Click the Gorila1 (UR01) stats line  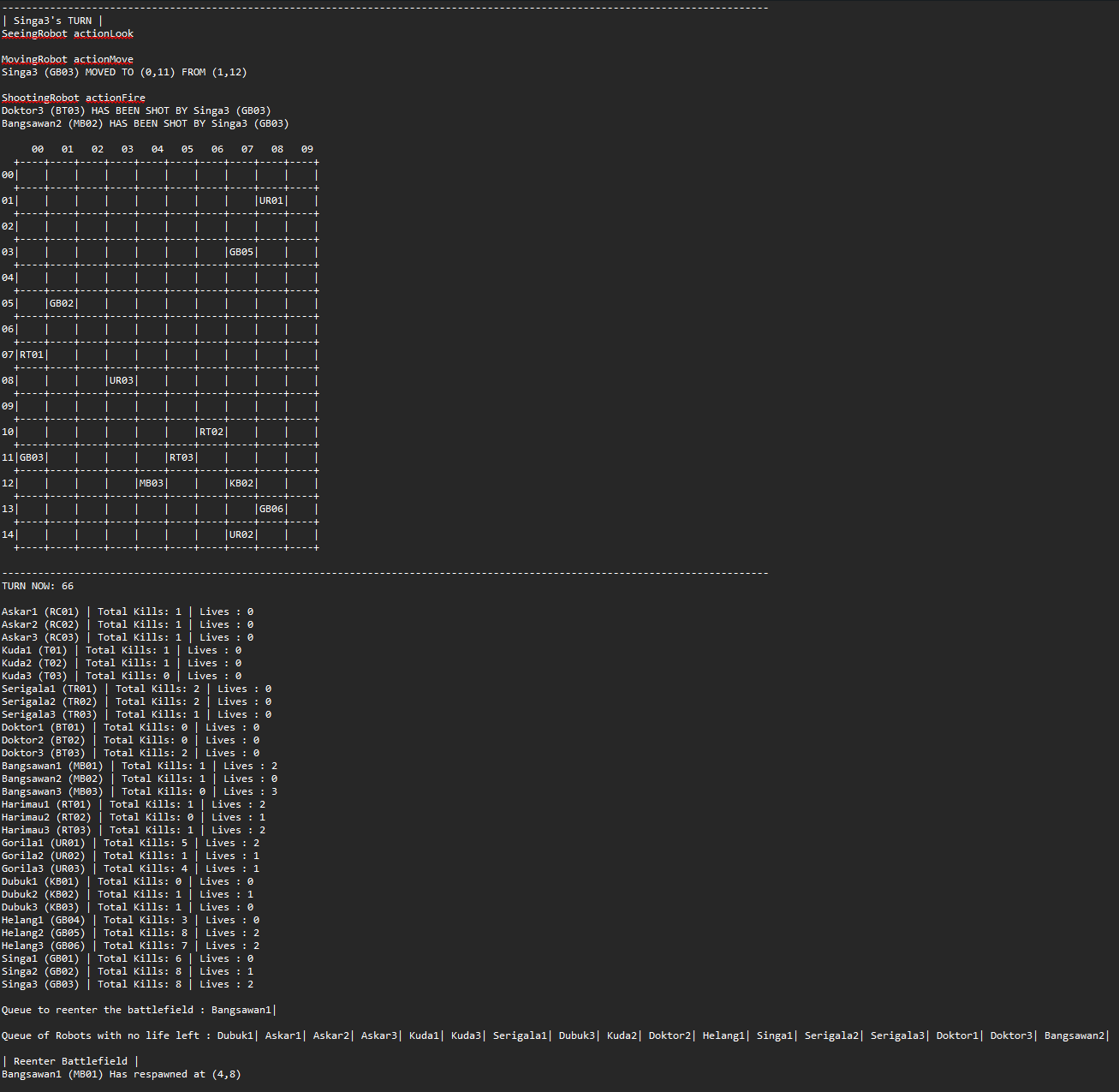tap(131, 843)
